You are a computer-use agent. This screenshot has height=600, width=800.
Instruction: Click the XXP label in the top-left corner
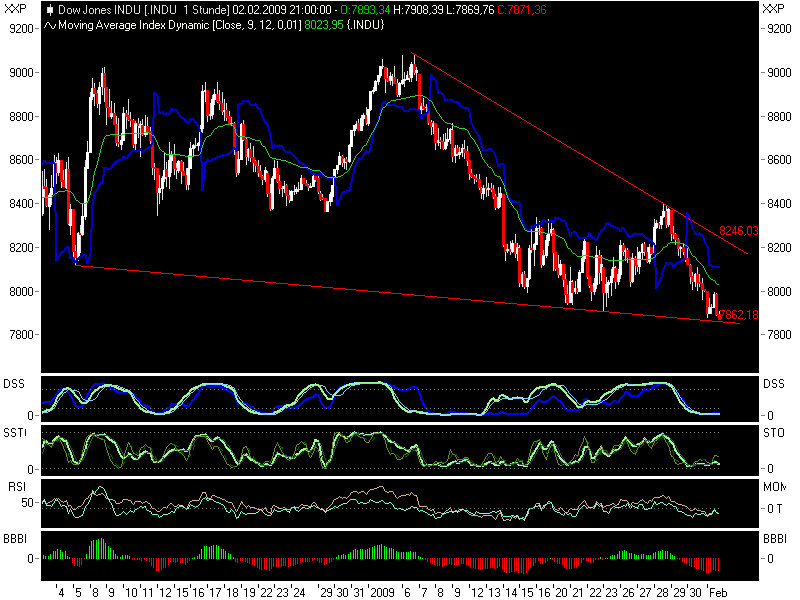click(x=14, y=8)
